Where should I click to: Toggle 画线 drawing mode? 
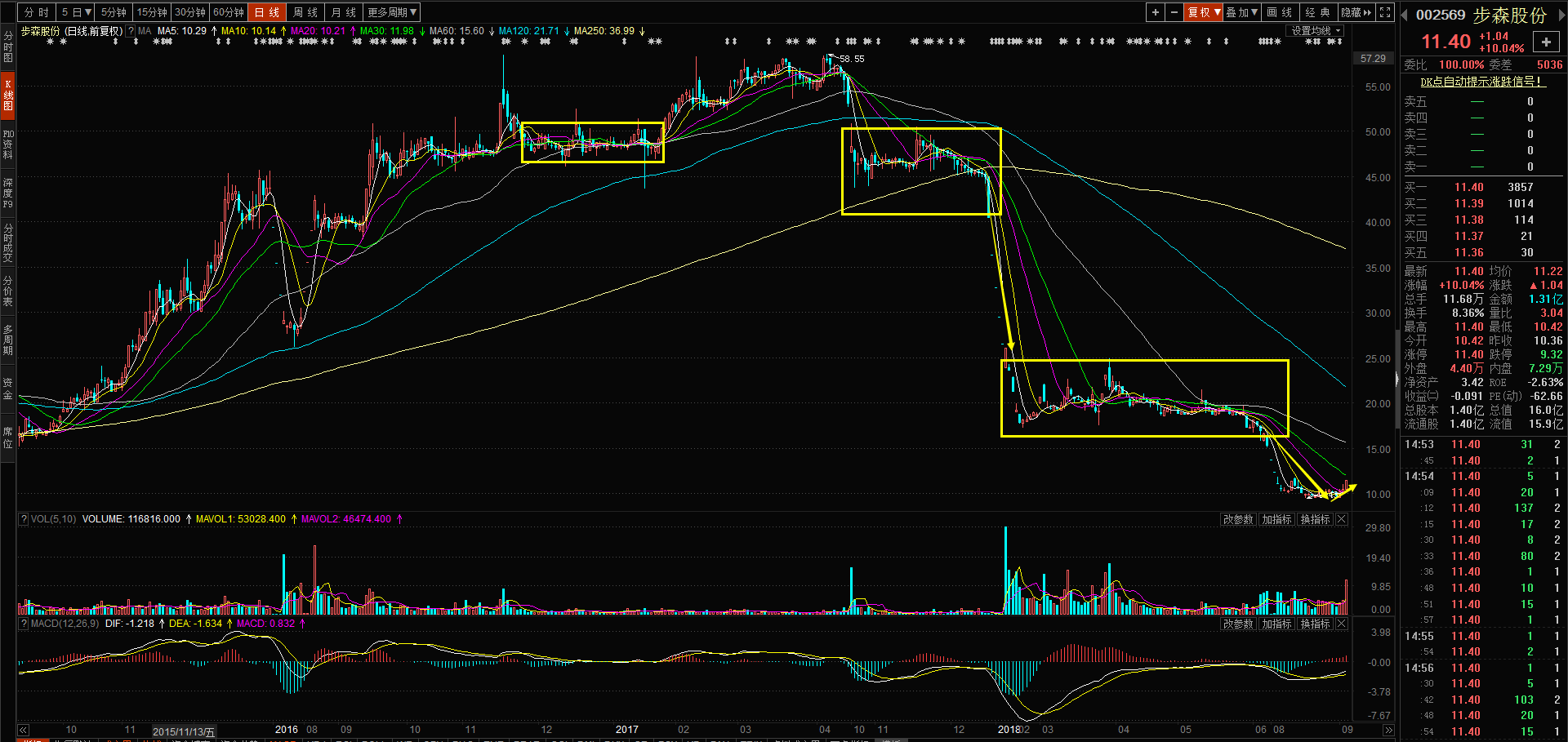tap(1280, 12)
